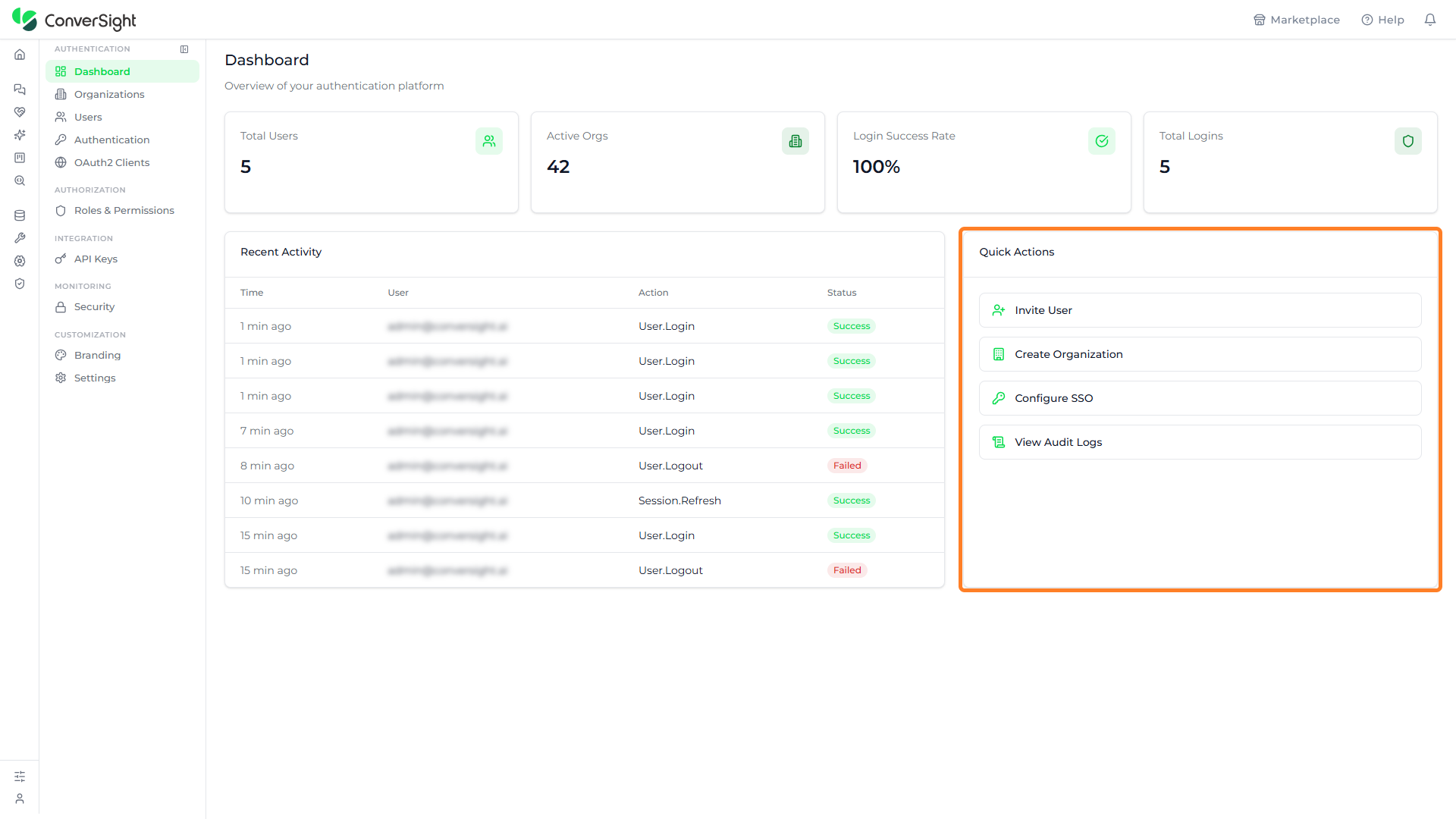Open the Security monitoring page

coord(122,306)
